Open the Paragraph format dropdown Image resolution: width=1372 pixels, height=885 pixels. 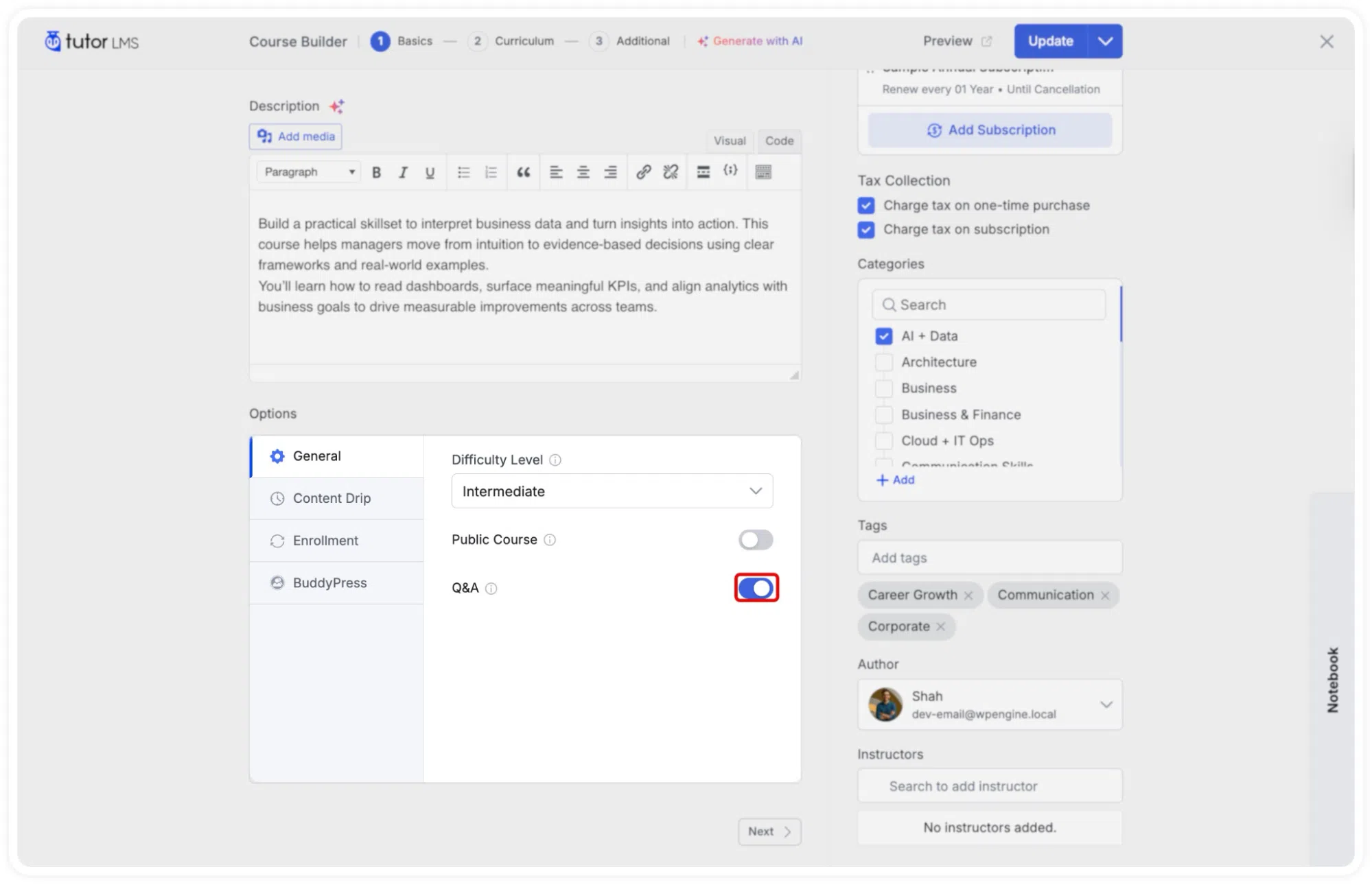(309, 172)
